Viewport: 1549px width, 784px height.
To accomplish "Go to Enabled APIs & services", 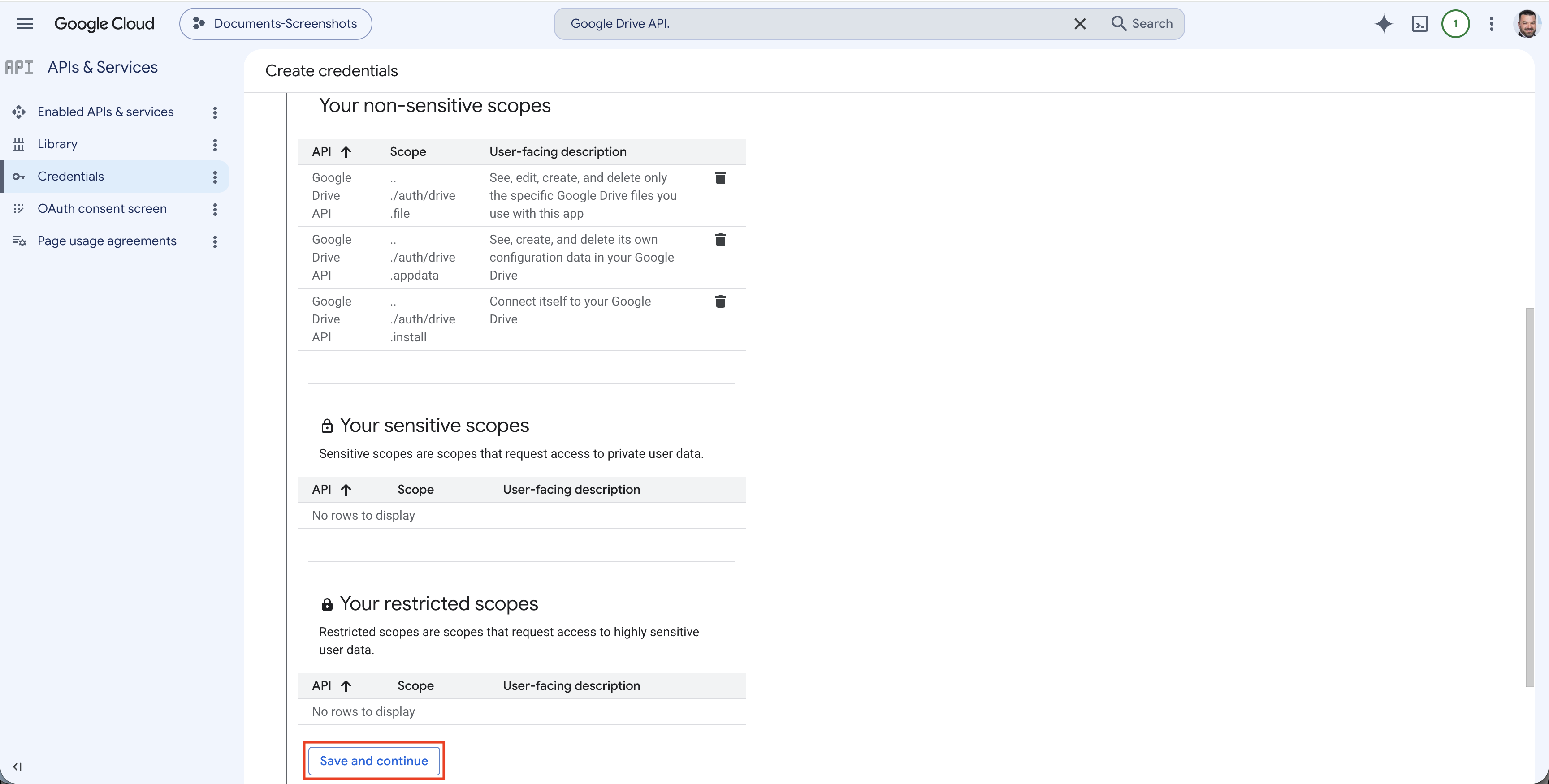I will pyautogui.click(x=105, y=112).
